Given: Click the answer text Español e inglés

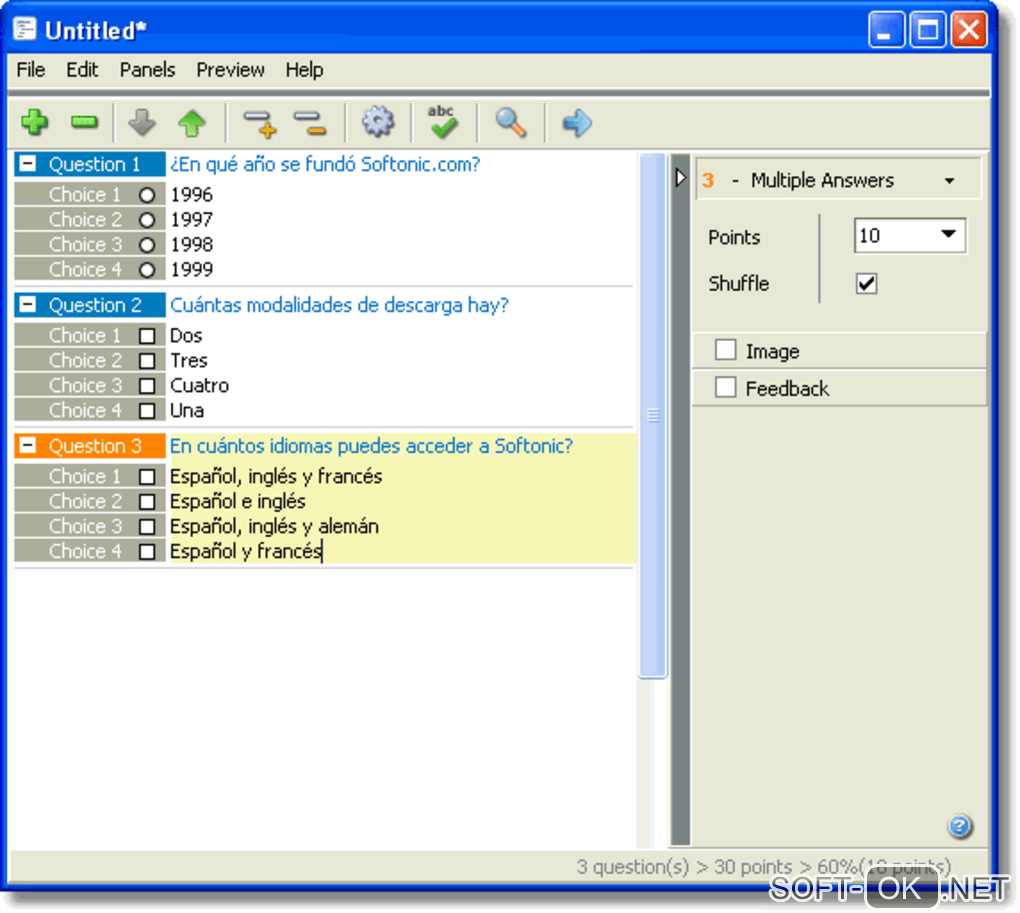Looking at the screenshot, I should (237, 501).
